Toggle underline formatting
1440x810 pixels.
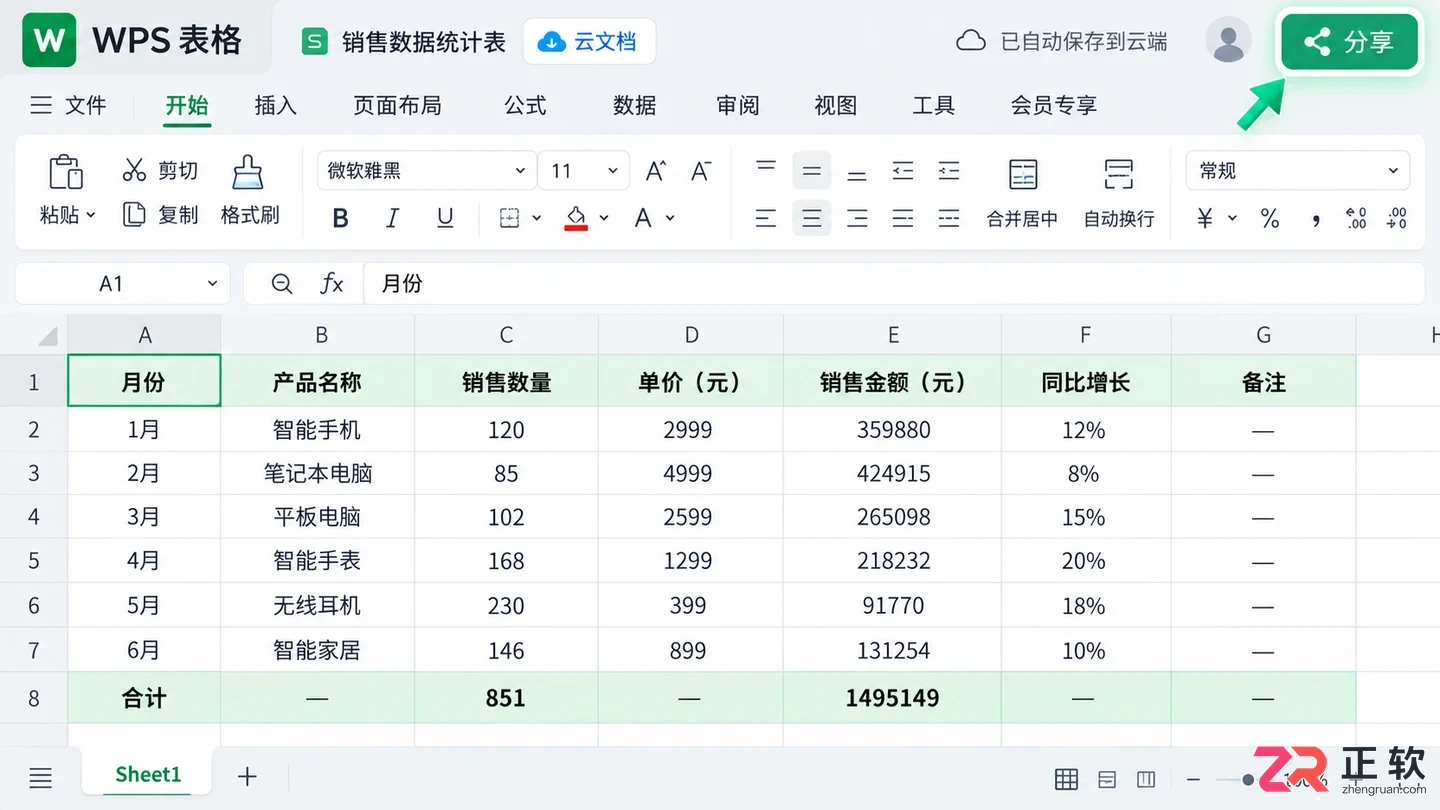click(x=446, y=218)
